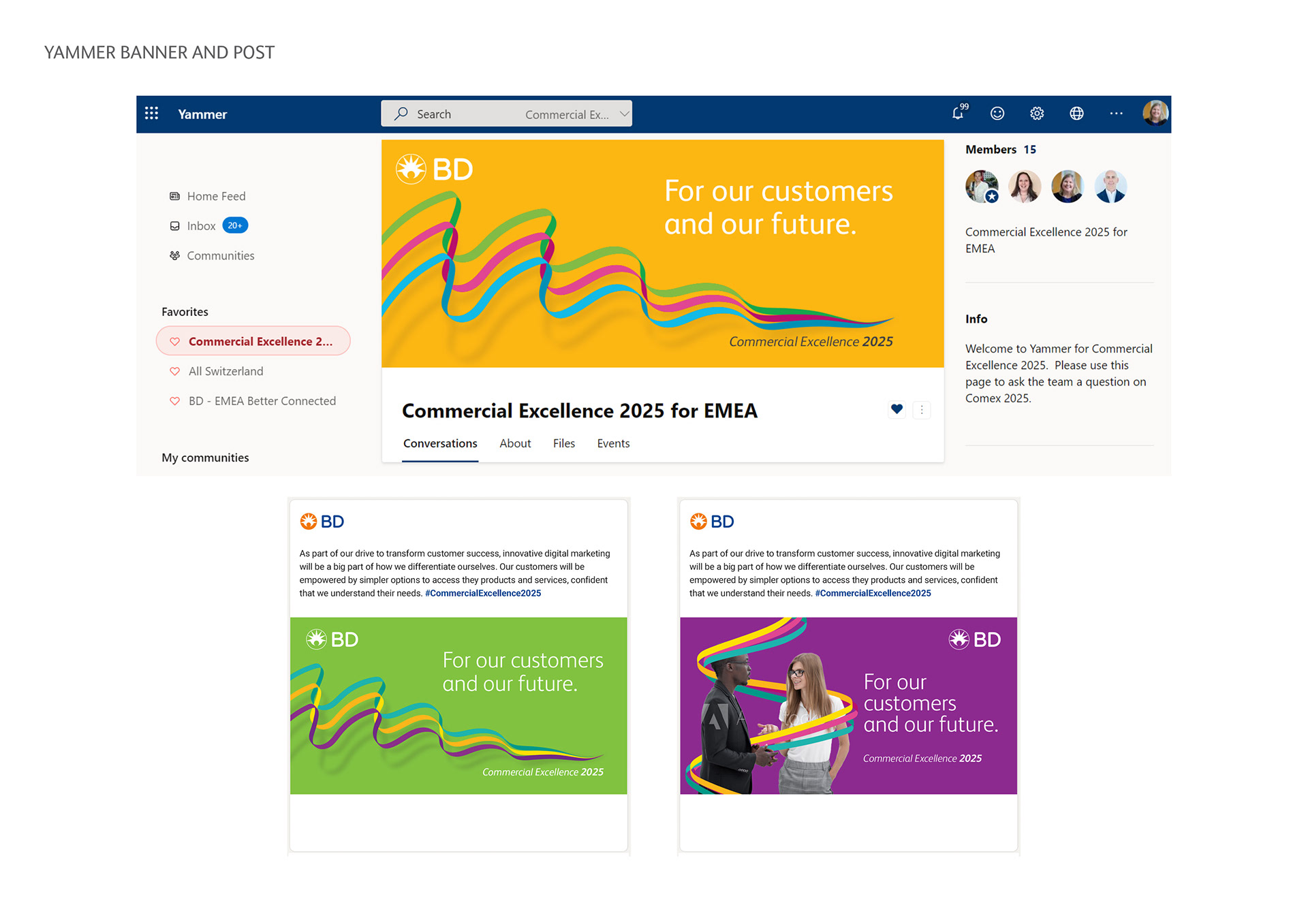Toggle the blue favorite heart for the community
This screenshot has height=924, width=1308.
pos(897,409)
